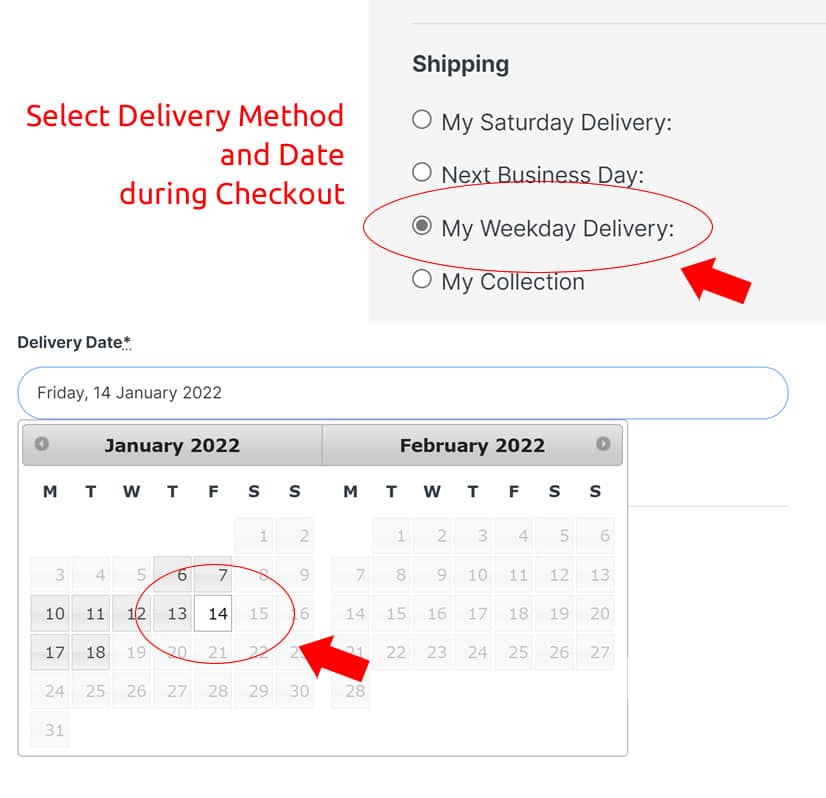Click the February 2022 month header
Image resolution: width=826 pixels, height=798 pixels.
[472, 446]
